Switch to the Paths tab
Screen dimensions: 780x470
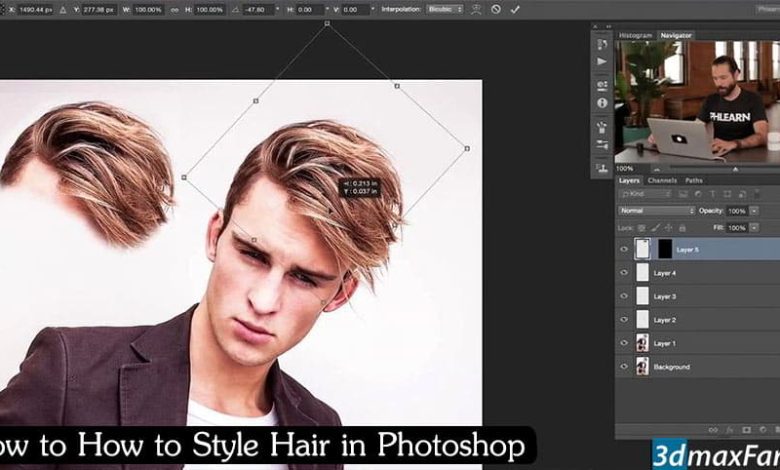[x=694, y=181]
